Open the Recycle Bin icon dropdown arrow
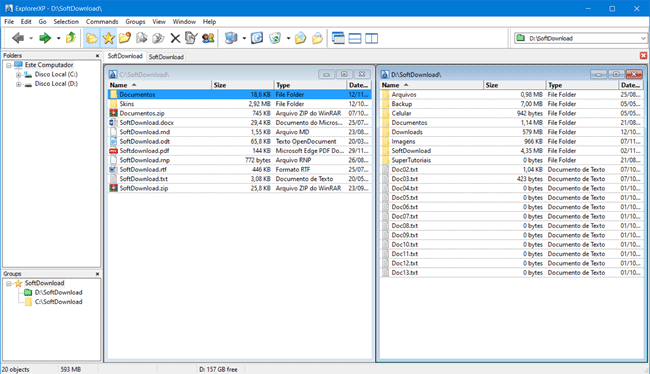 coord(288,39)
